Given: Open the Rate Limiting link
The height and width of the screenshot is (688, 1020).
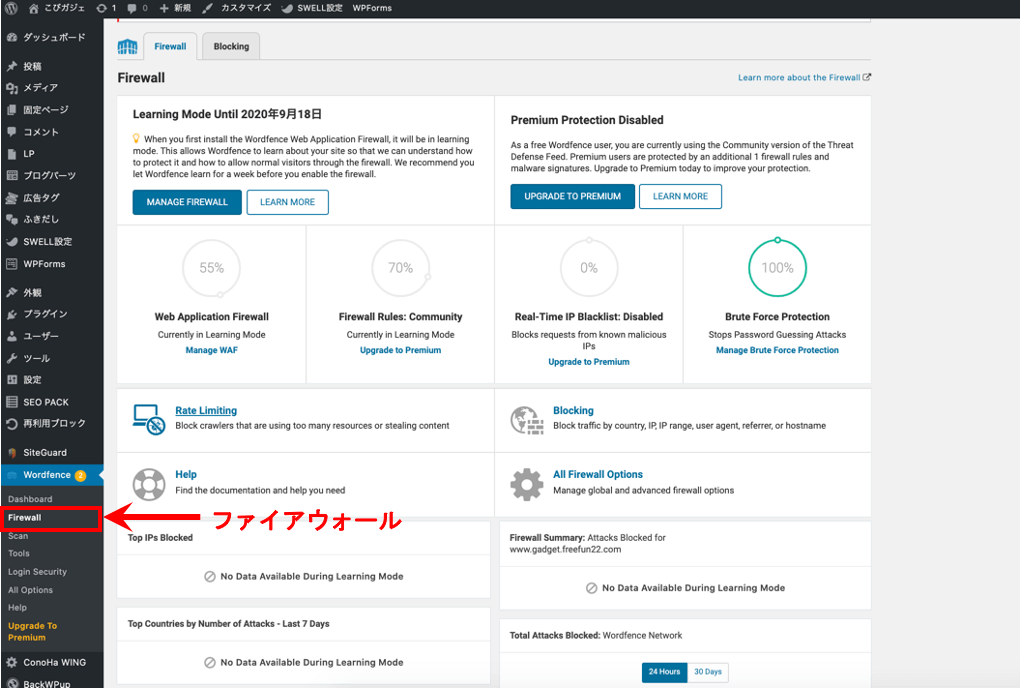Looking at the screenshot, I should click(x=206, y=410).
